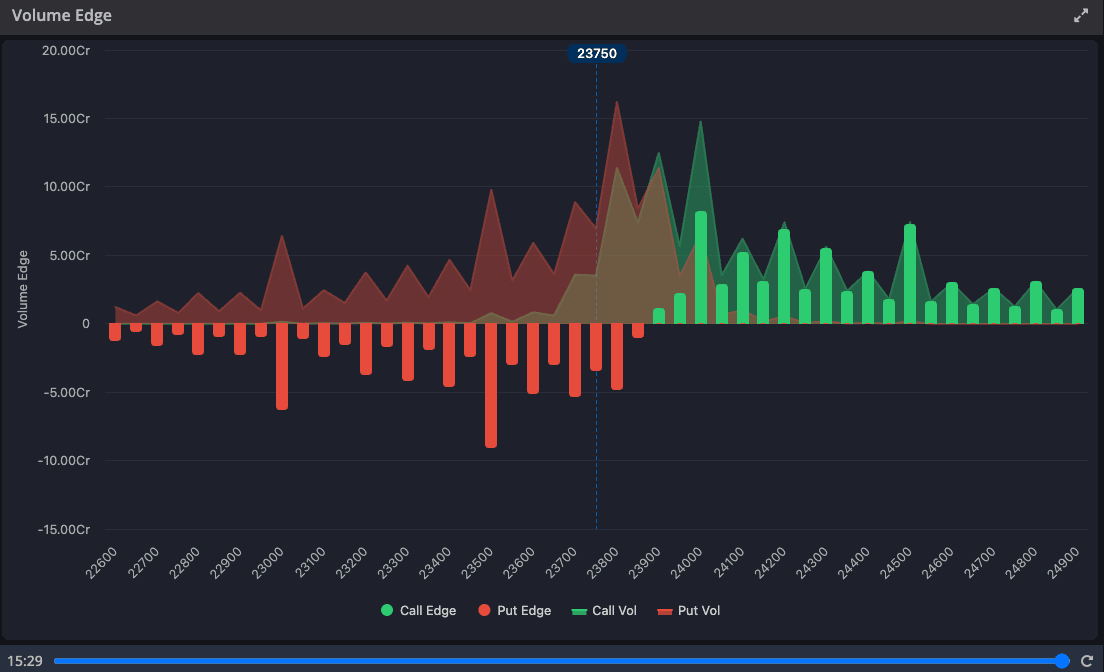The height and width of the screenshot is (672, 1104).
Task: Click the green Call Edge bar at 24200
Action: (x=784, y=277)
